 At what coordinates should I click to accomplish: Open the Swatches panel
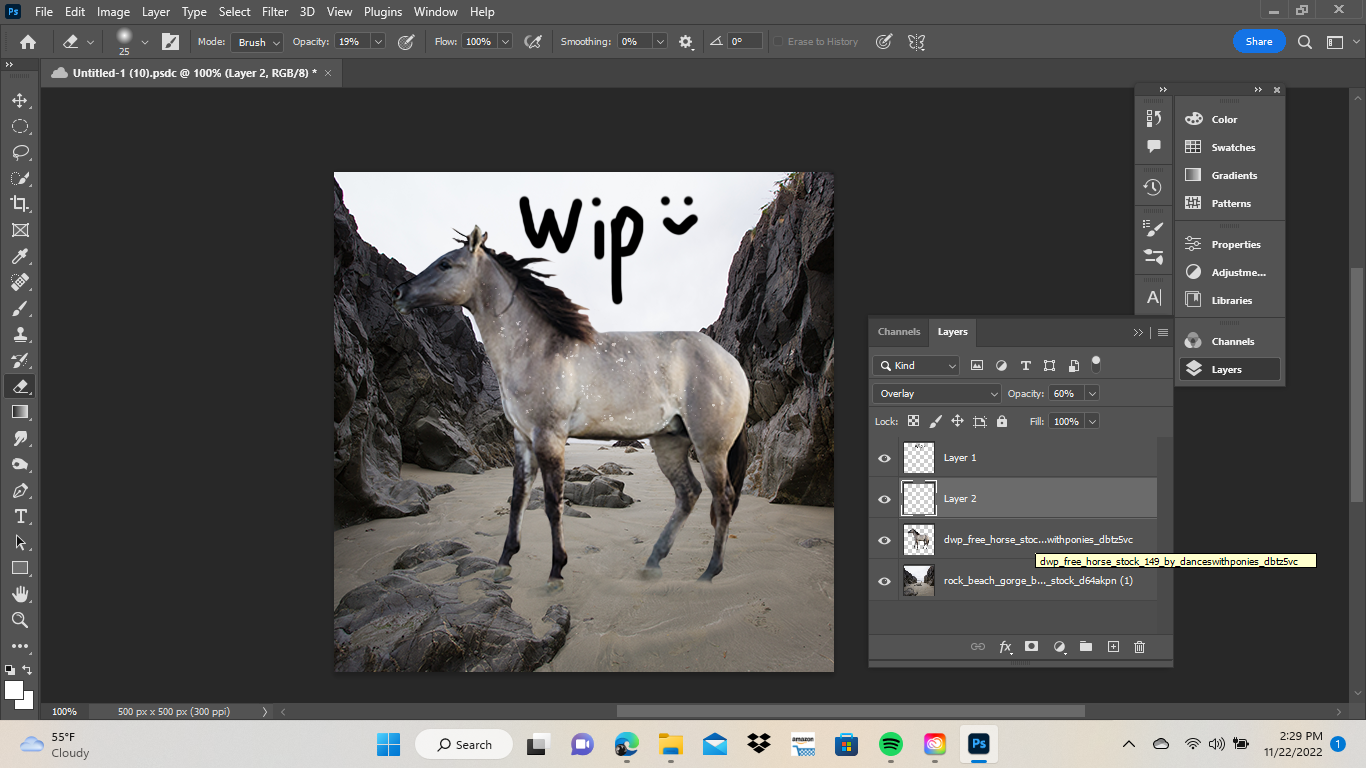(x=1230, y=147)
